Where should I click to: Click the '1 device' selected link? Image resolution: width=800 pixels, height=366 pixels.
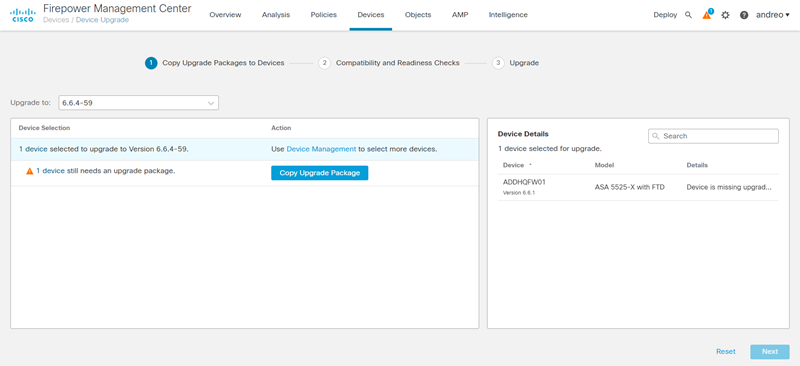(x=33, y=149)
